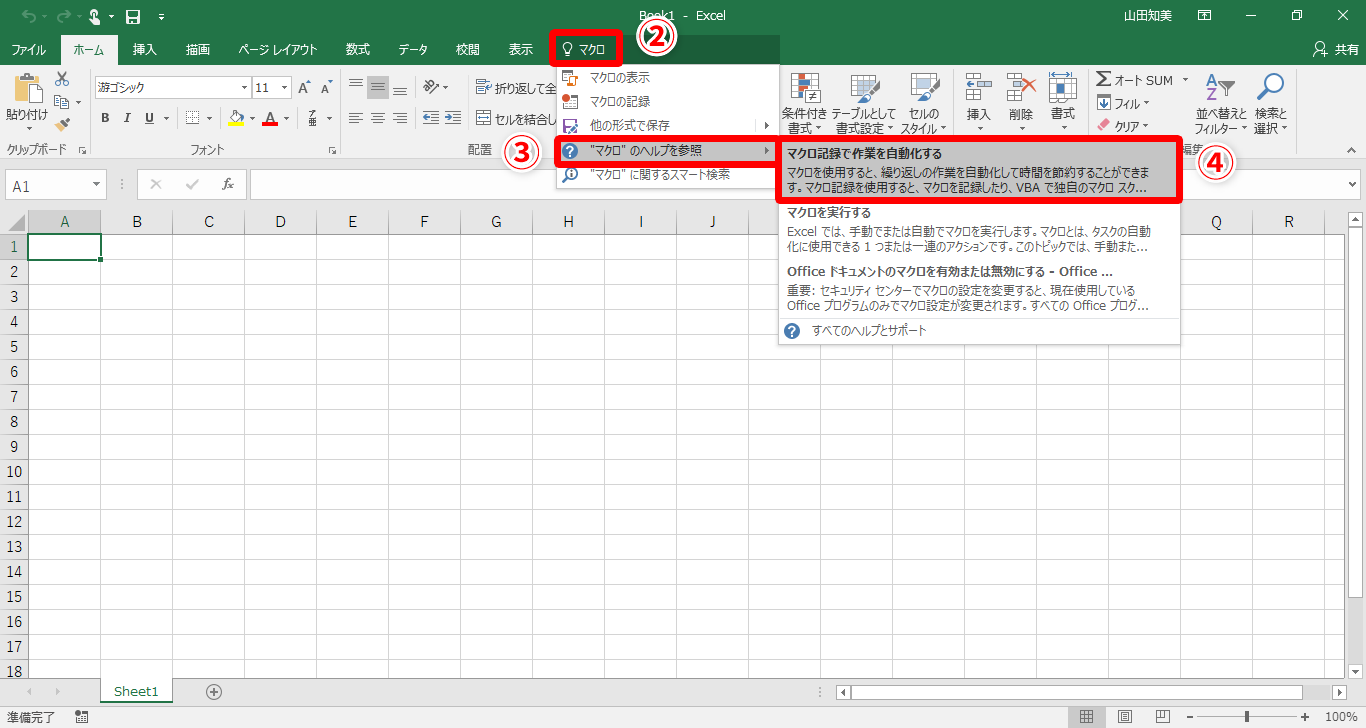
Task: Open 'マクロを実行する' help topic
Action: (979, 229)
